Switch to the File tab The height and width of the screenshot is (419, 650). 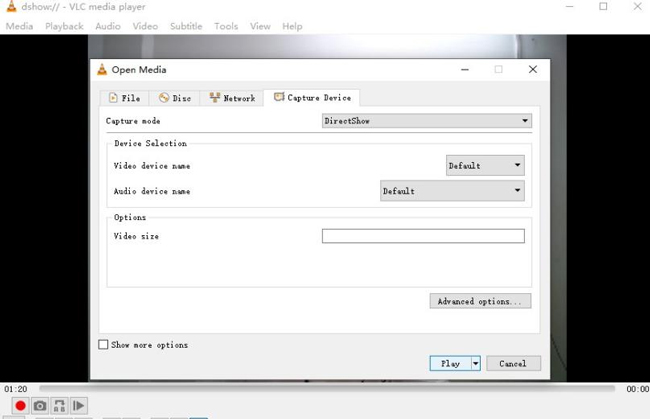tap(124, 98)
